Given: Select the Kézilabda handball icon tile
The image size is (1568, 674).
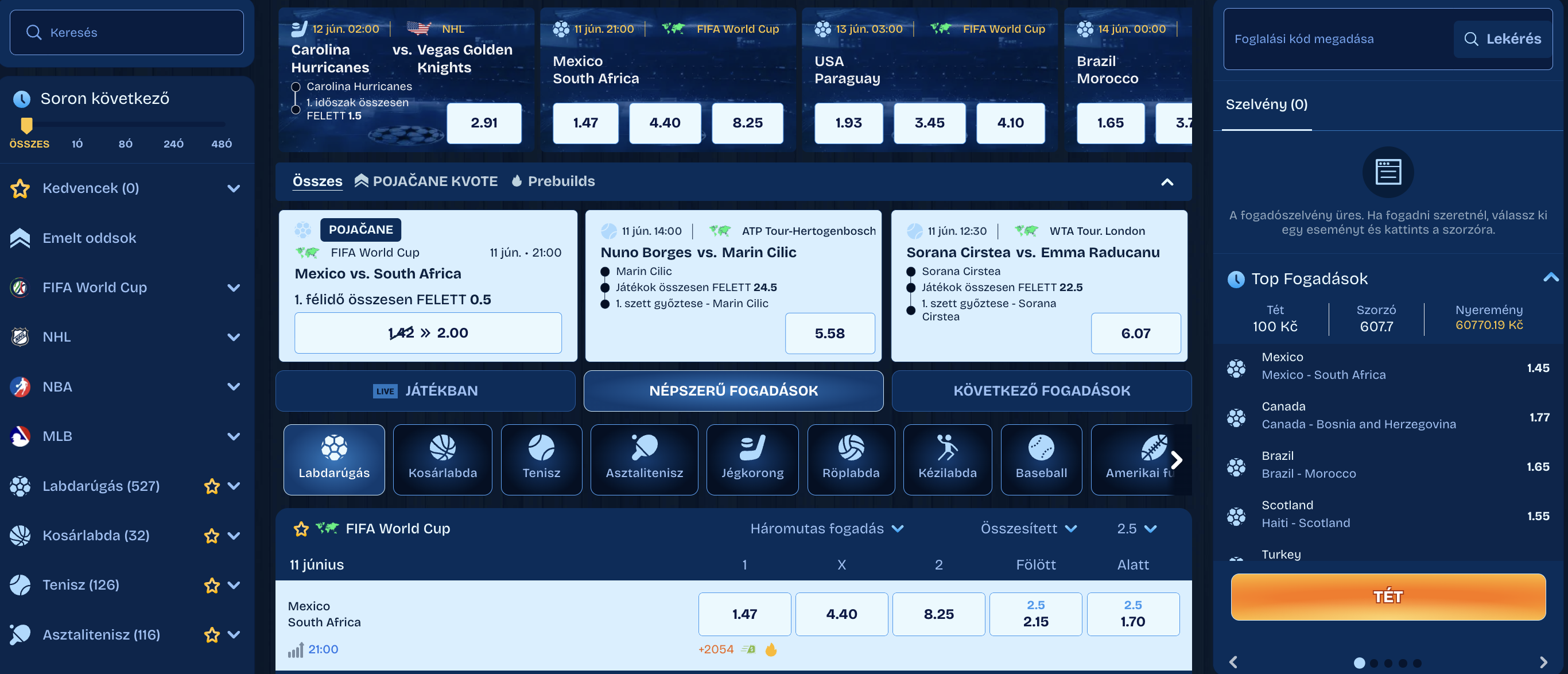Looking at the screenshot, I should coord(947,459).
